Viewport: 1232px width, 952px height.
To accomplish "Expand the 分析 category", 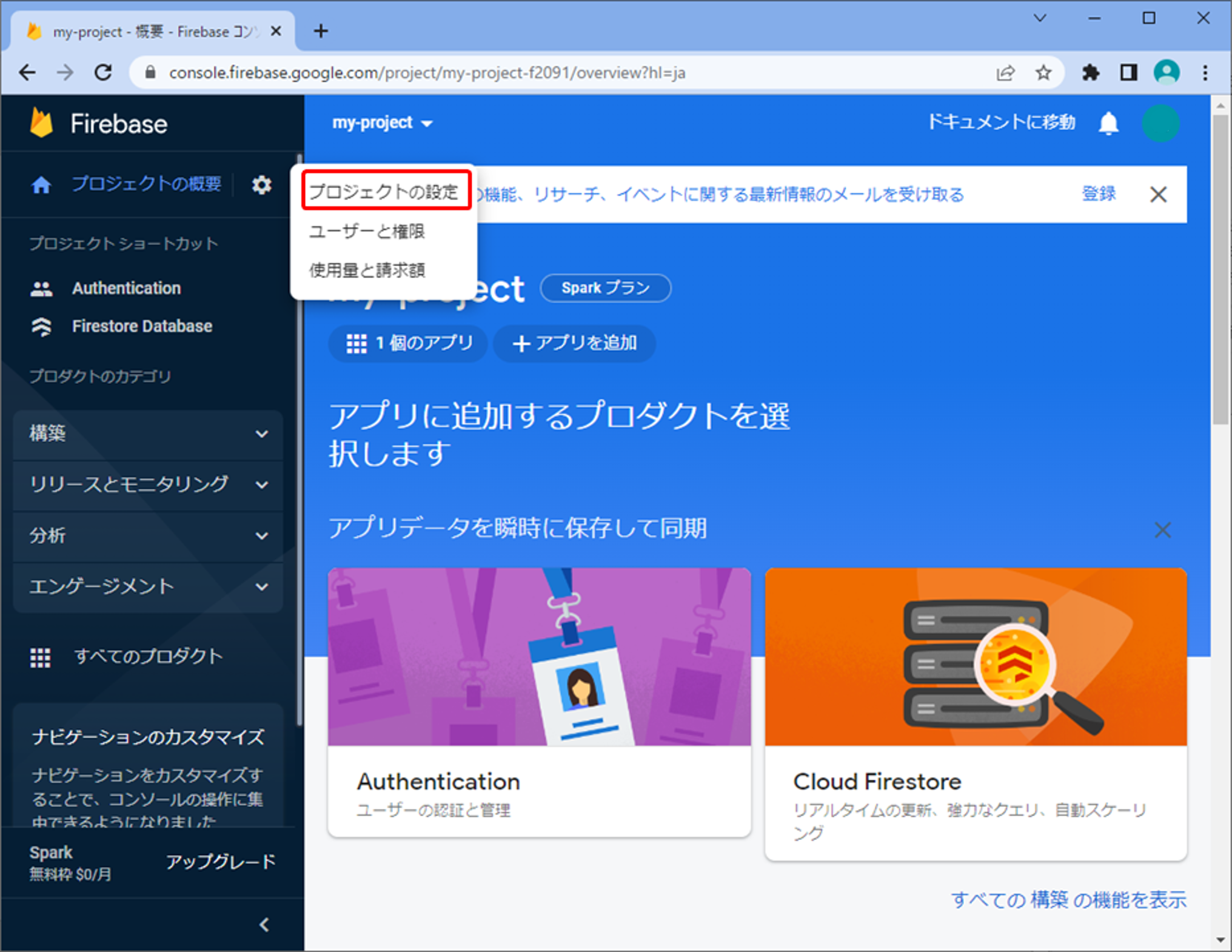I will pyautogui.click(x=148, y=535).
